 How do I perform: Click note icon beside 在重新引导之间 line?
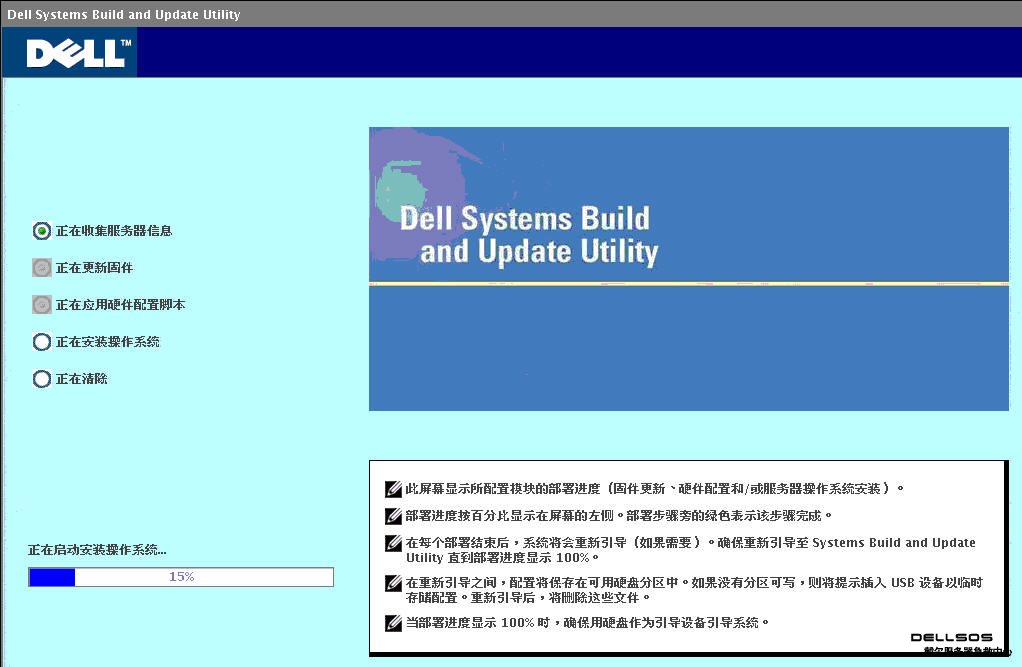(393, 583)
